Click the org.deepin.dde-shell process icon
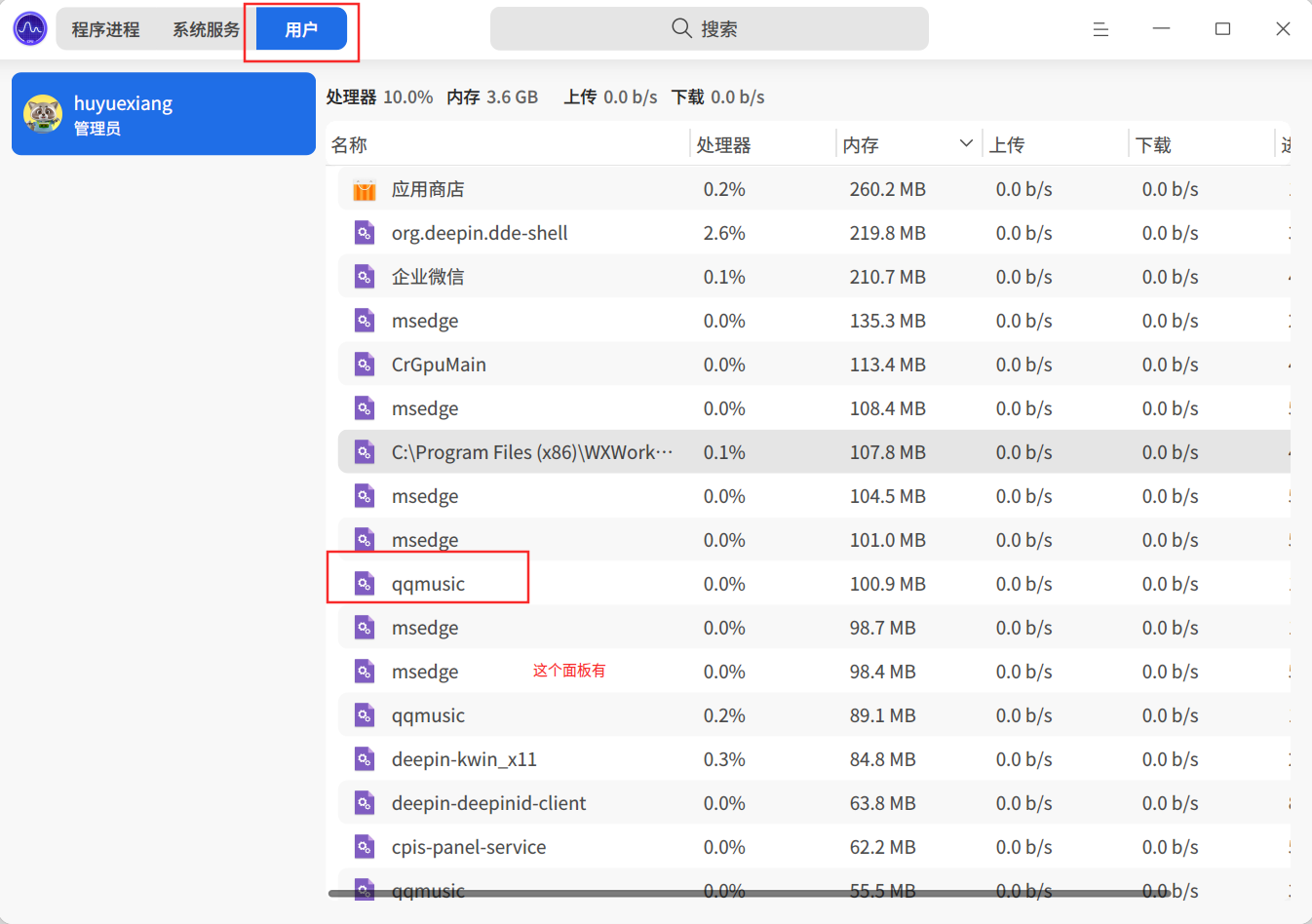Screen dimensions: 1312x924 pyautogui.click(x=365, y=233)
